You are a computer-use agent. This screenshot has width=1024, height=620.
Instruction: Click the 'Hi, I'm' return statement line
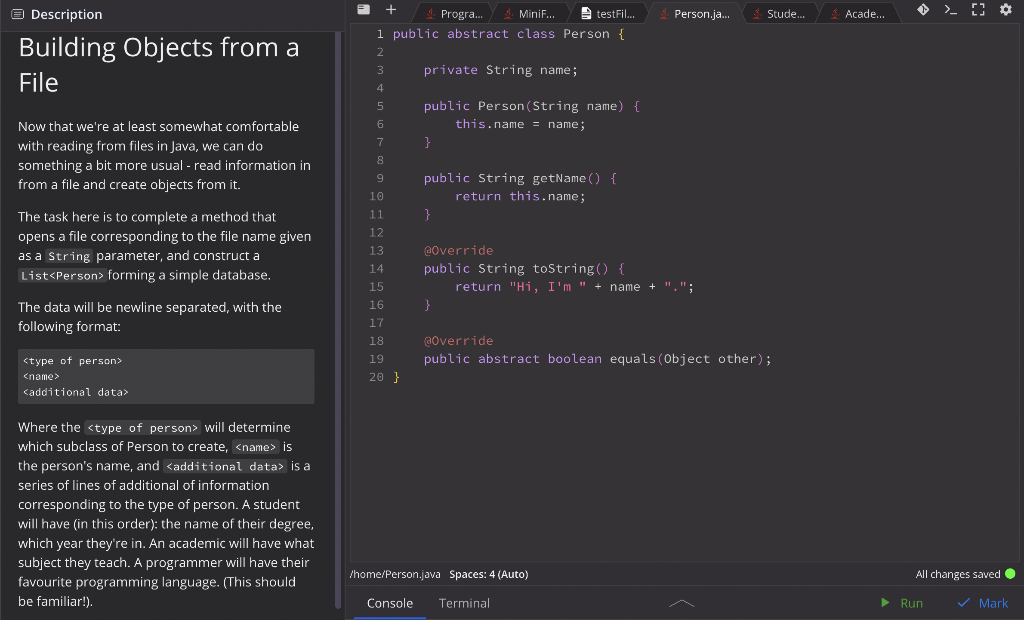coord(574,287)
